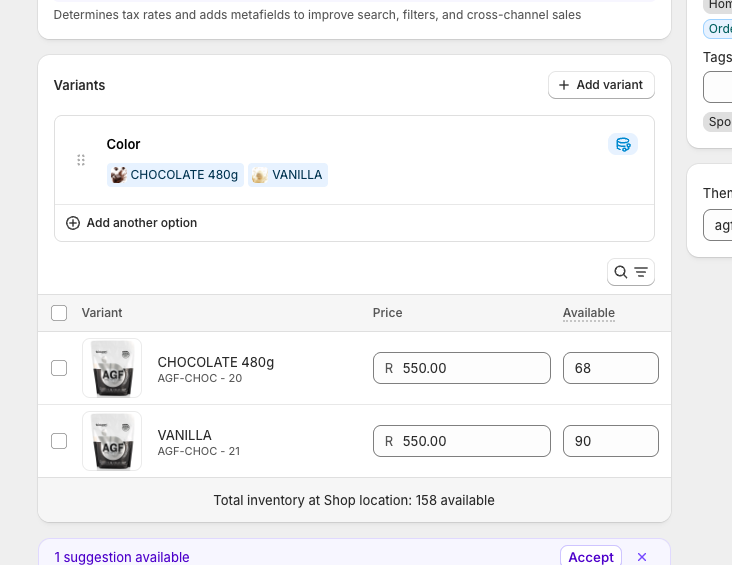
Task: Tick the CHOCOLATE 480g variant checkbox
Action: click(59, 368)
